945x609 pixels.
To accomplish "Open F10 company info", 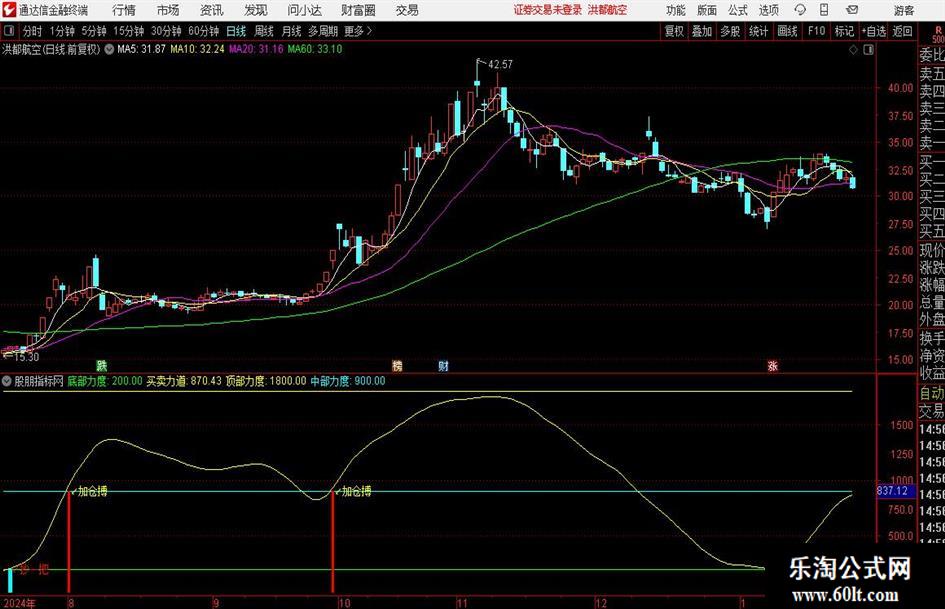I will tap(817, 31).
